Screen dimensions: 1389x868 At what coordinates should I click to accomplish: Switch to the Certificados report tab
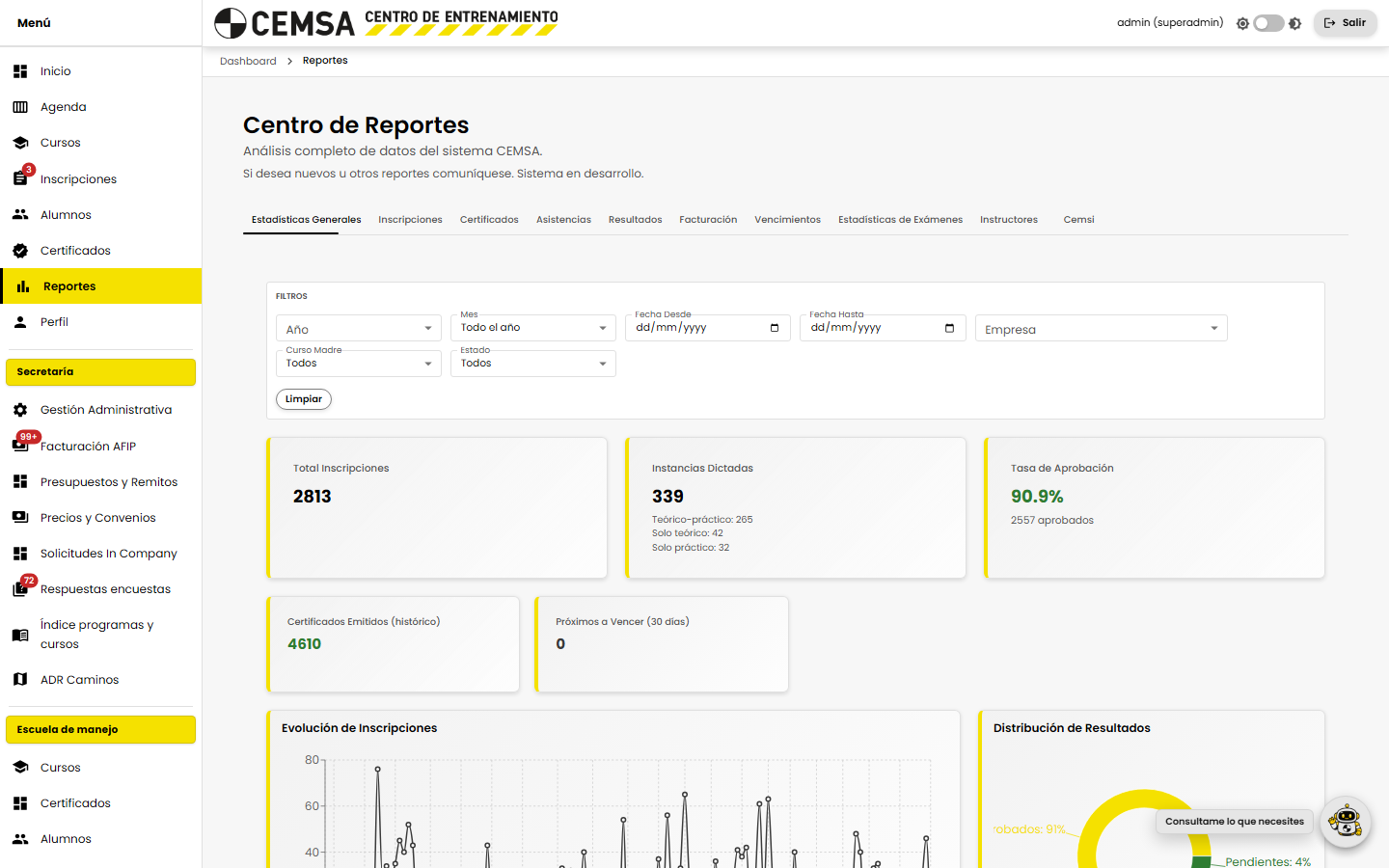(x=489, y=220)
